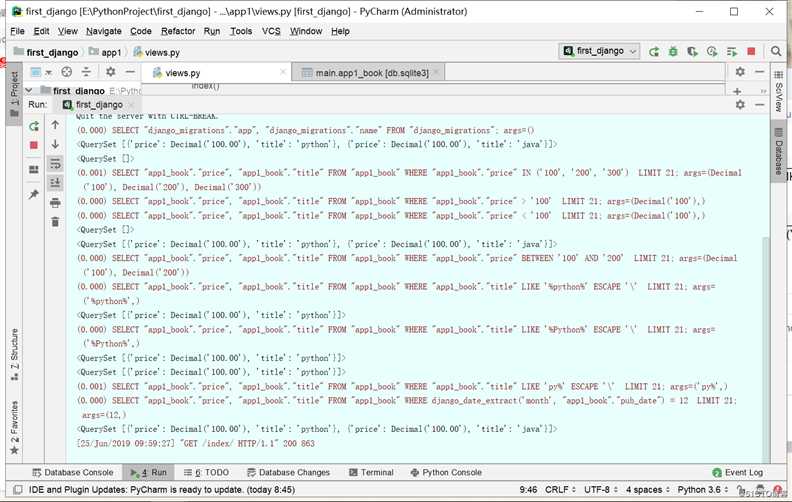Close the main.app1_book tab
Viewport: 792px width, 502px height.
(x=436, y=73)
